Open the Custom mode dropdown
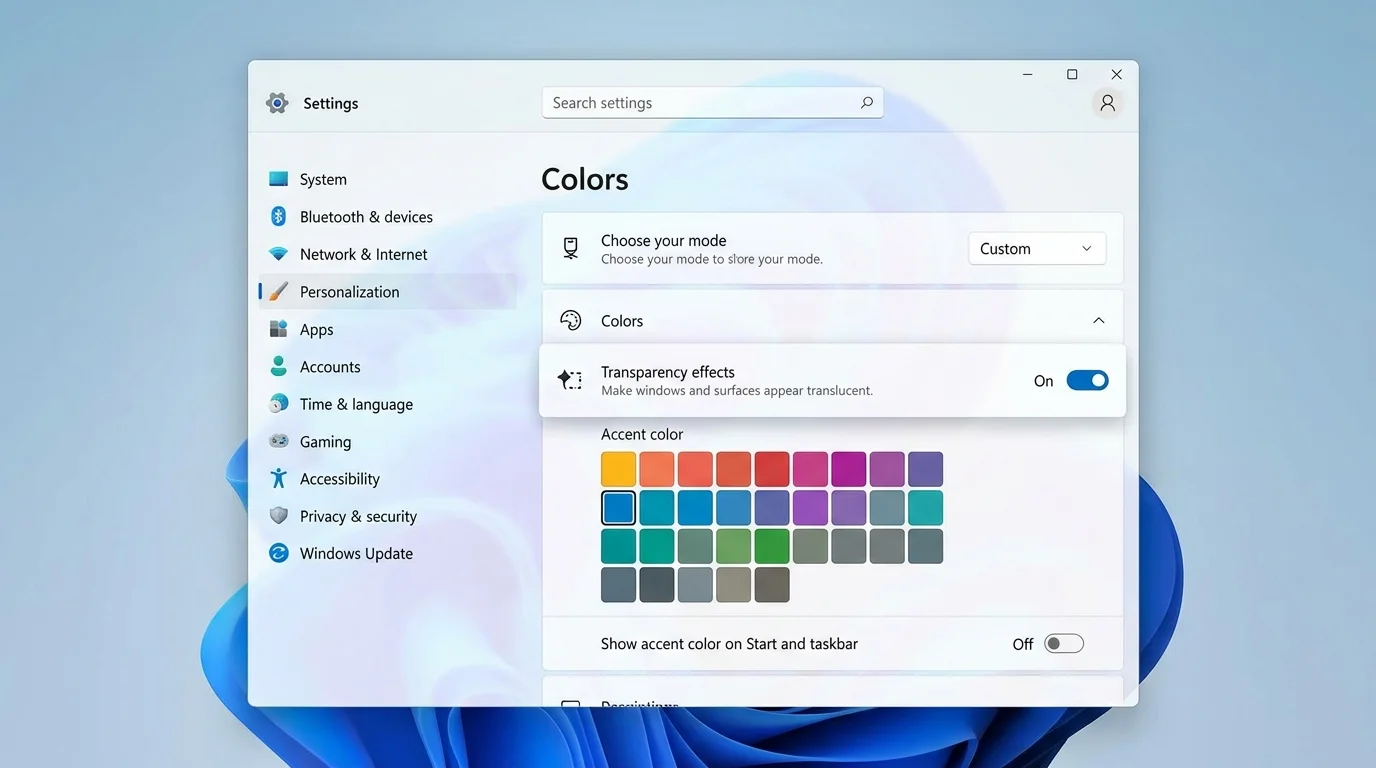The width and height of the screenshot is (1376, 768). [x=1037, y=249]
